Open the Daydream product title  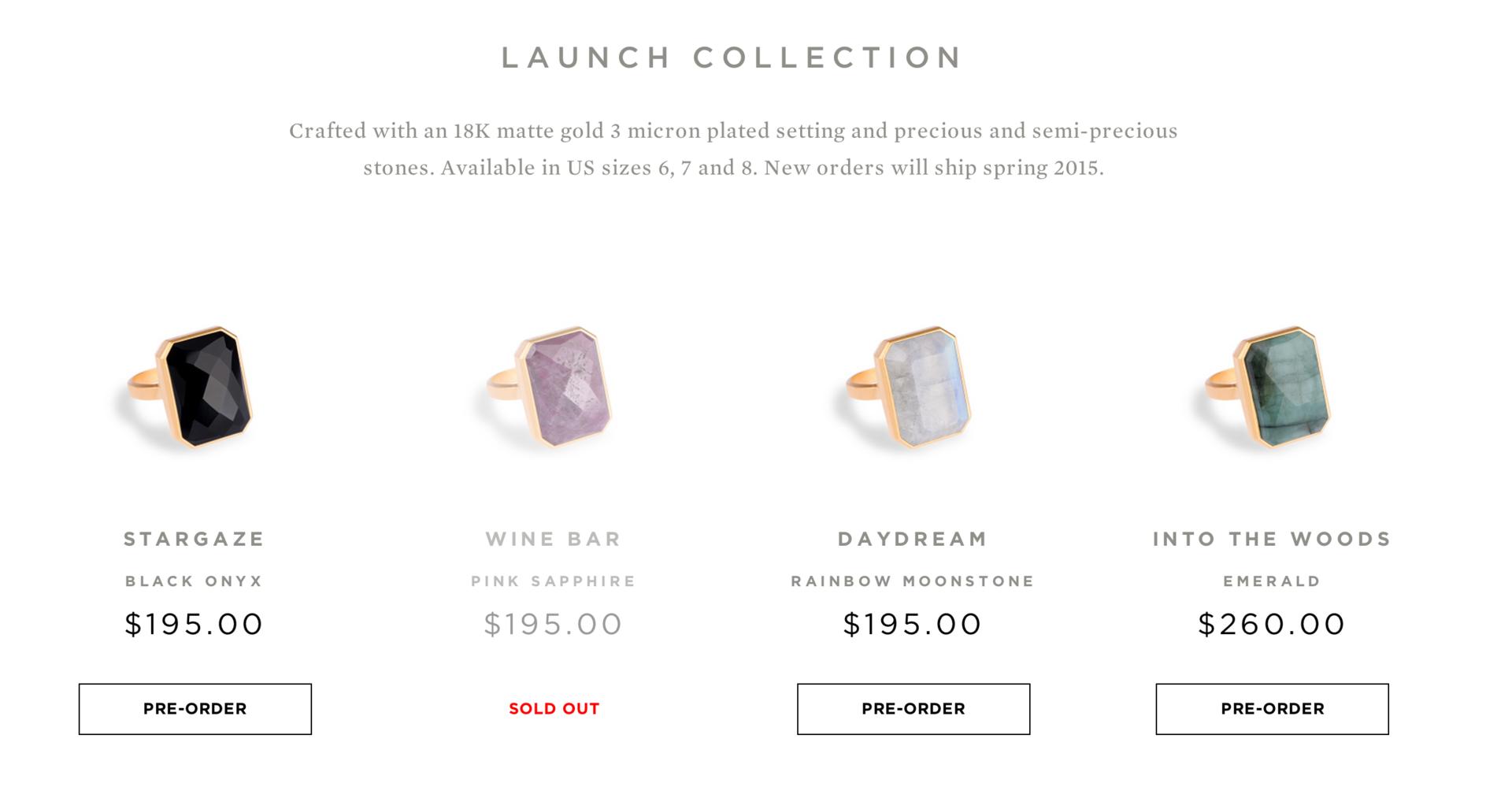tap(913, 540)
